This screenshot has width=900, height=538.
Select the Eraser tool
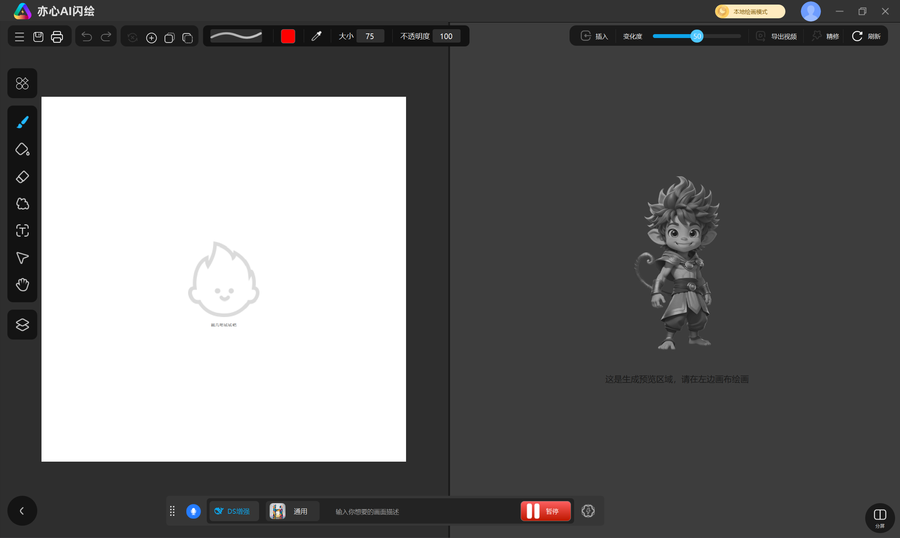tap(22, 177)
